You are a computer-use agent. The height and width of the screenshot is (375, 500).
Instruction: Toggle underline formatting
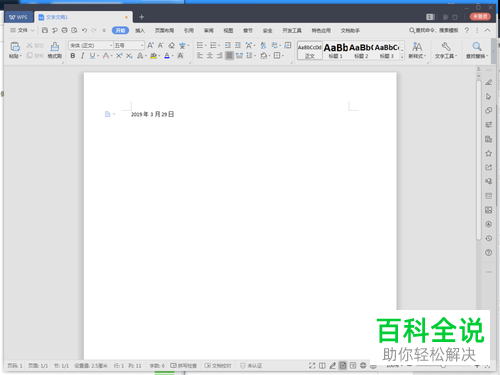92,56
